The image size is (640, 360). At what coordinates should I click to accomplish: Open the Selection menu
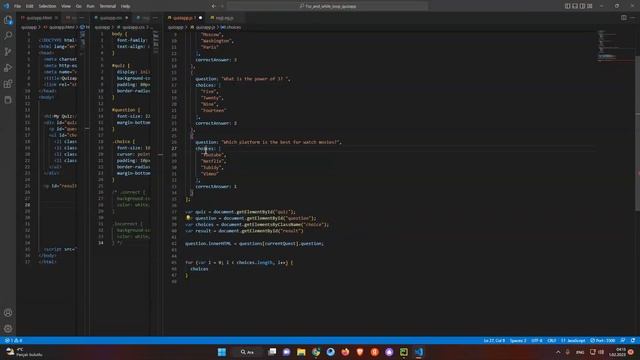[47, 6]
